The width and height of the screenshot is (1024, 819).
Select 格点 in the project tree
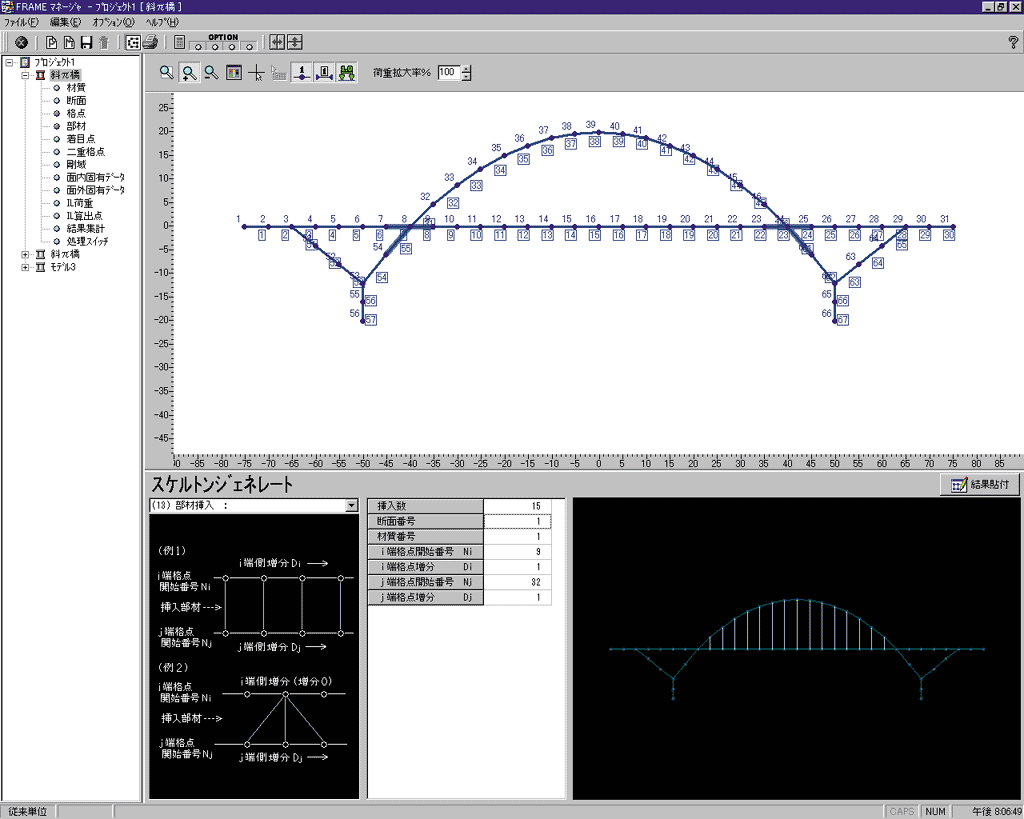[76, 113]
